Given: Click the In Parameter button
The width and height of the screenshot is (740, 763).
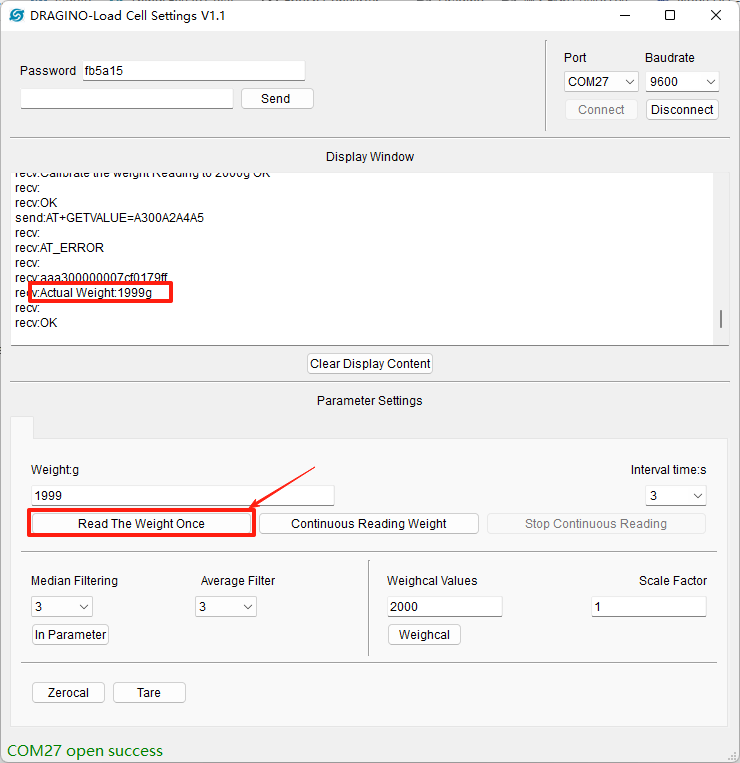Looking at the screenshot, I should 70,635.
